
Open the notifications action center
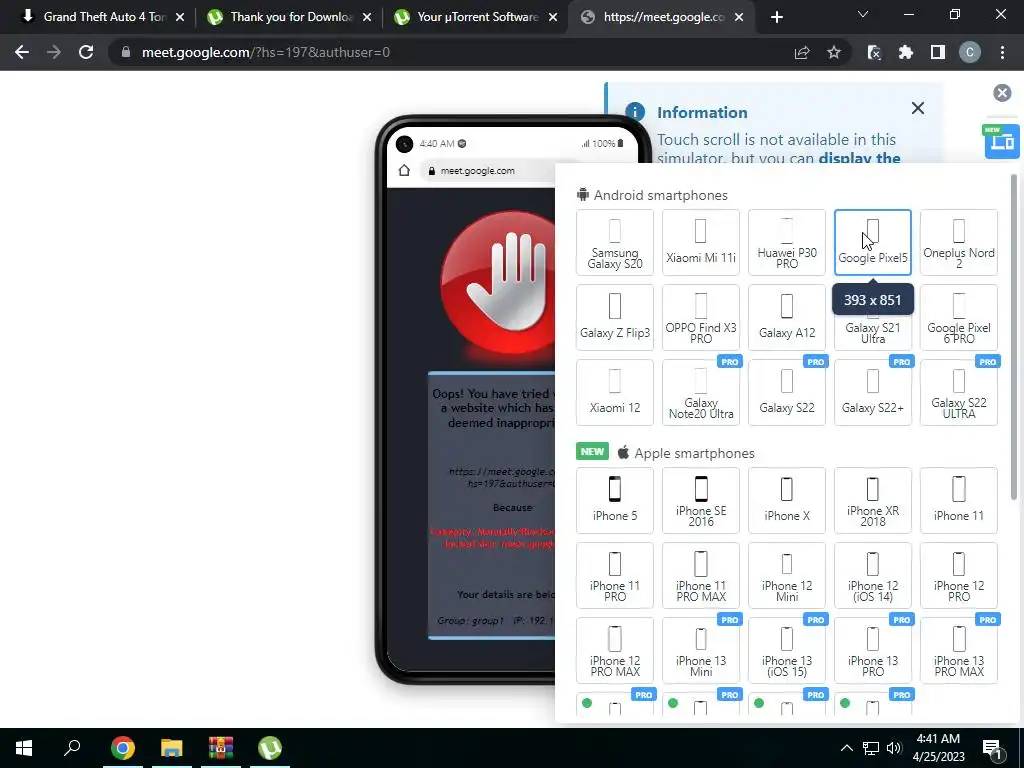pos(992,749)
